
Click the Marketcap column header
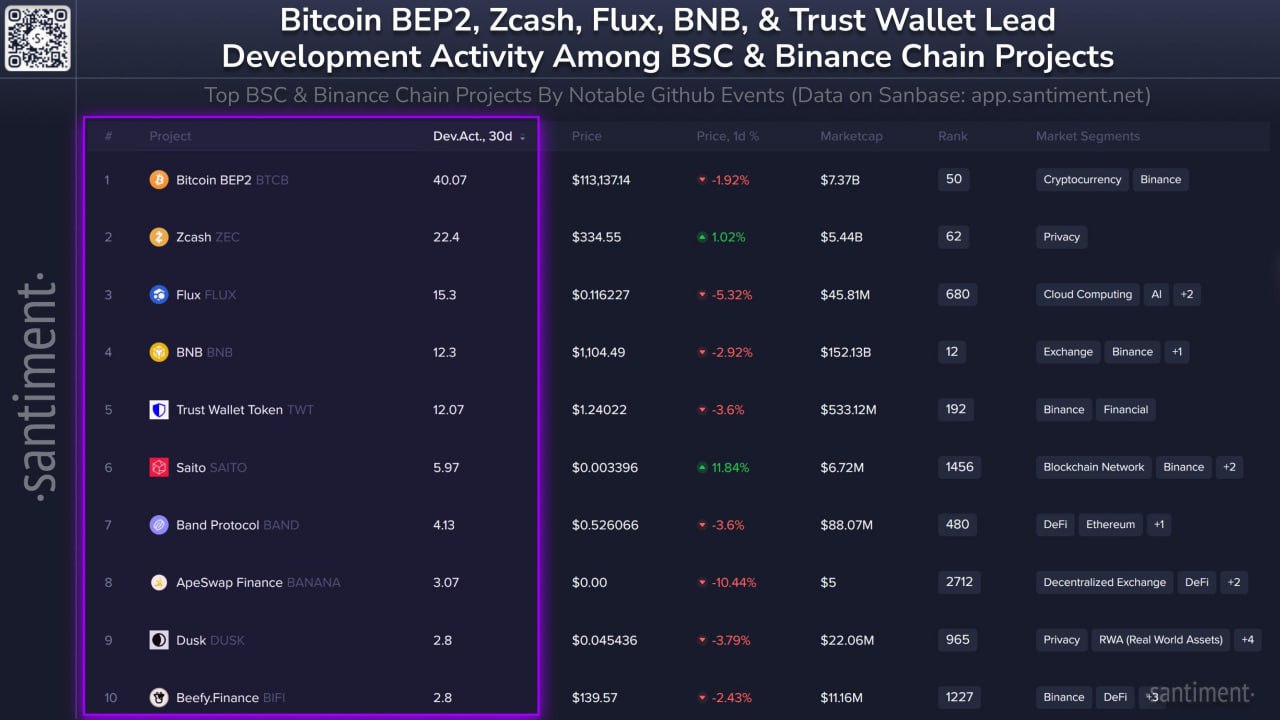[851, 136]
